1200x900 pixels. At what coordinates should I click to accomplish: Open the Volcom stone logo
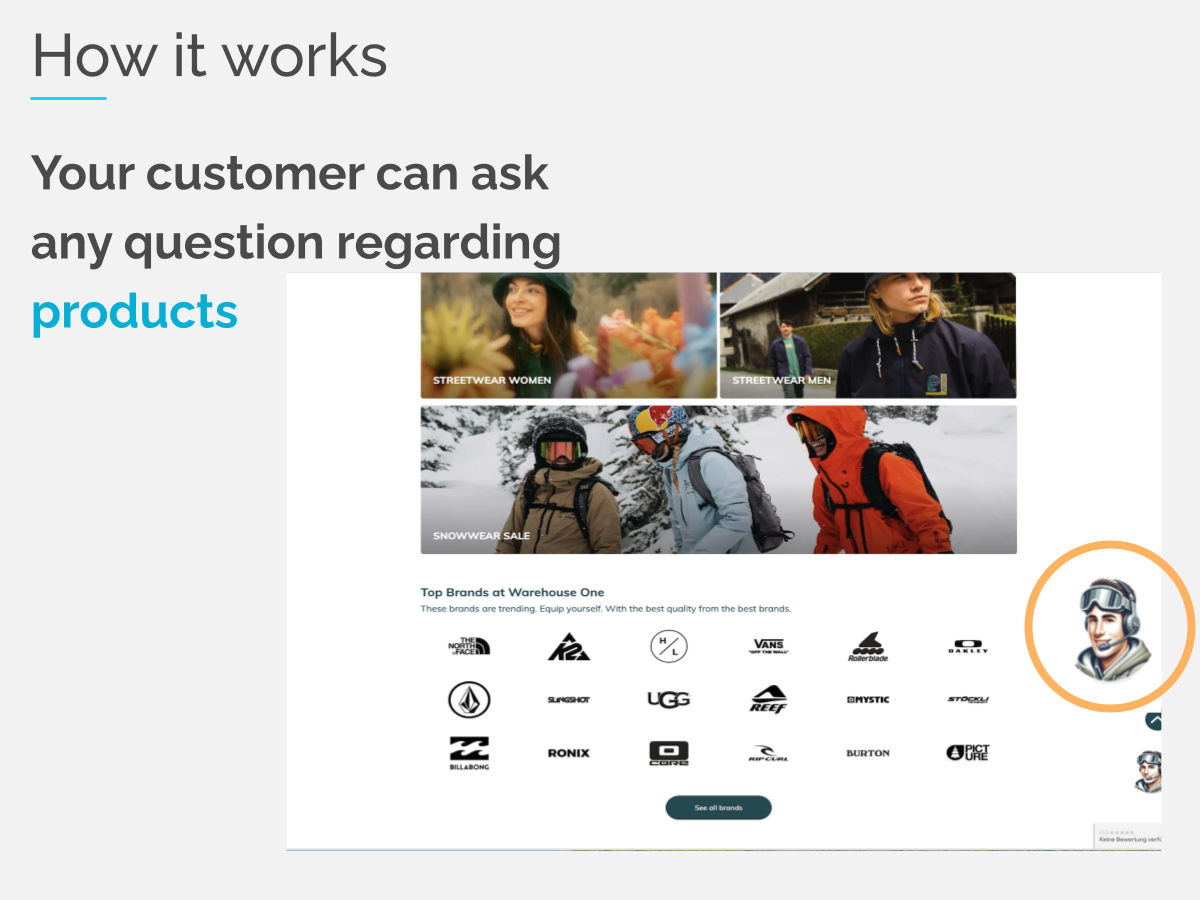[469, 699]
